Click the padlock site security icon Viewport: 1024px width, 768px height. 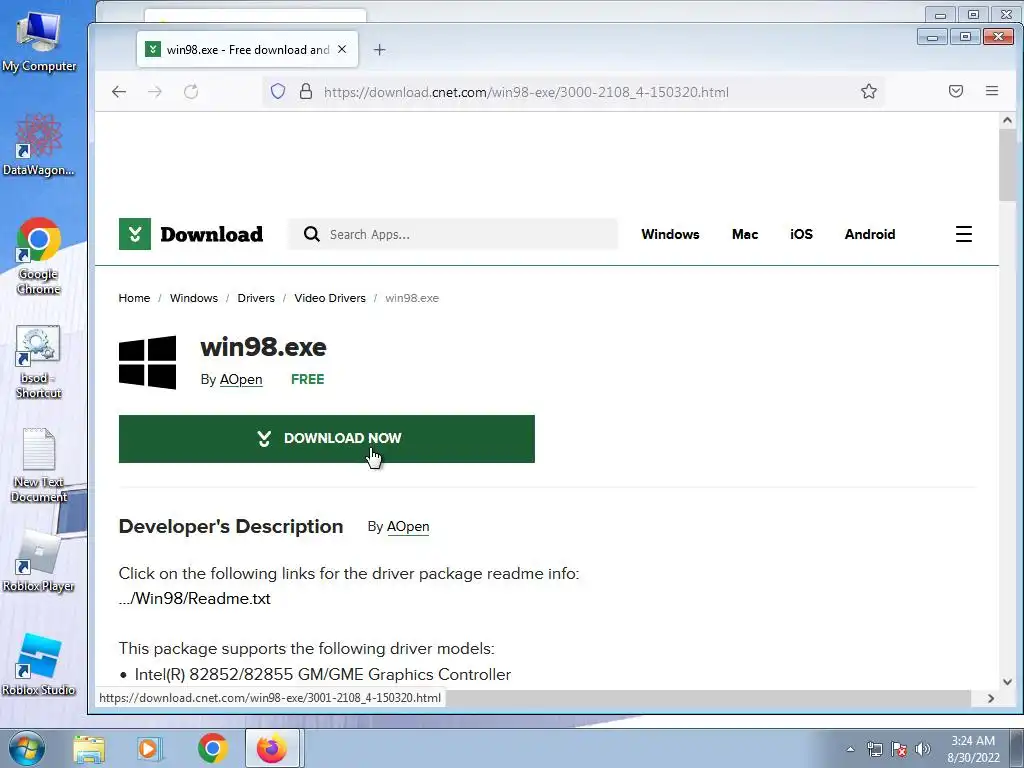point(306,91)
